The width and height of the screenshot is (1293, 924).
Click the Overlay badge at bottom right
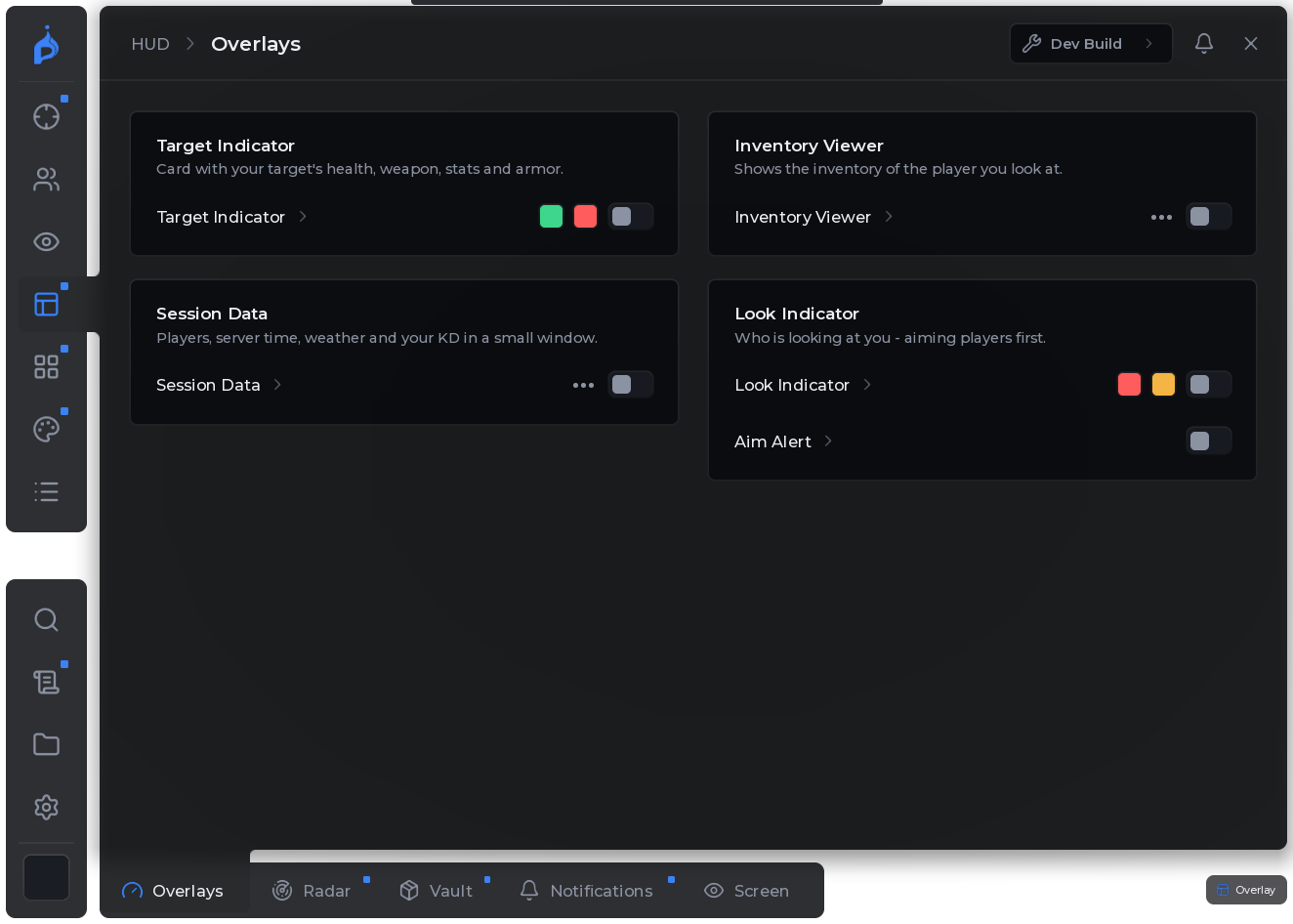[1246, 890]
